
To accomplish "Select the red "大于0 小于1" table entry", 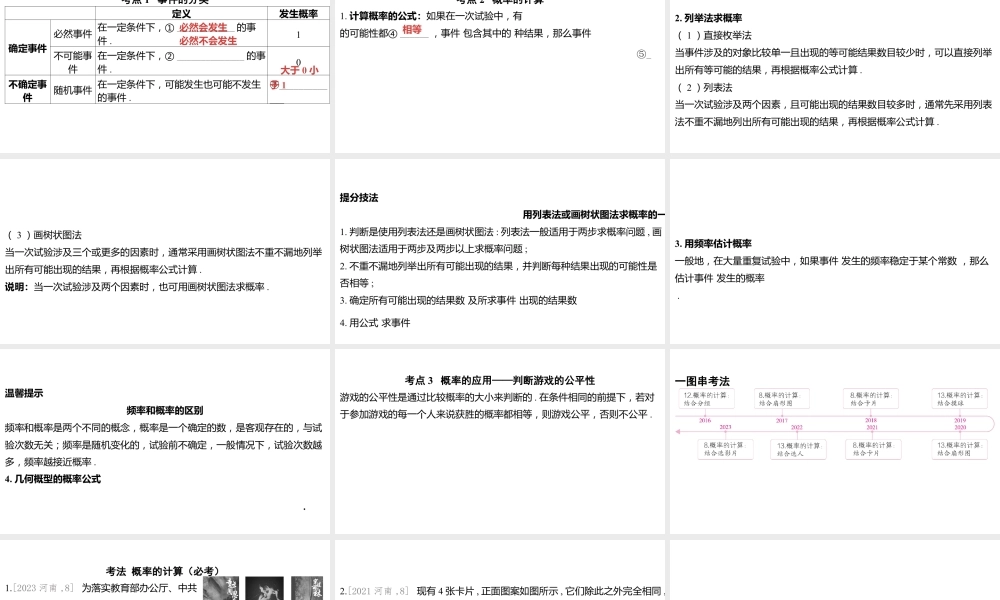I will coord(299,68).
